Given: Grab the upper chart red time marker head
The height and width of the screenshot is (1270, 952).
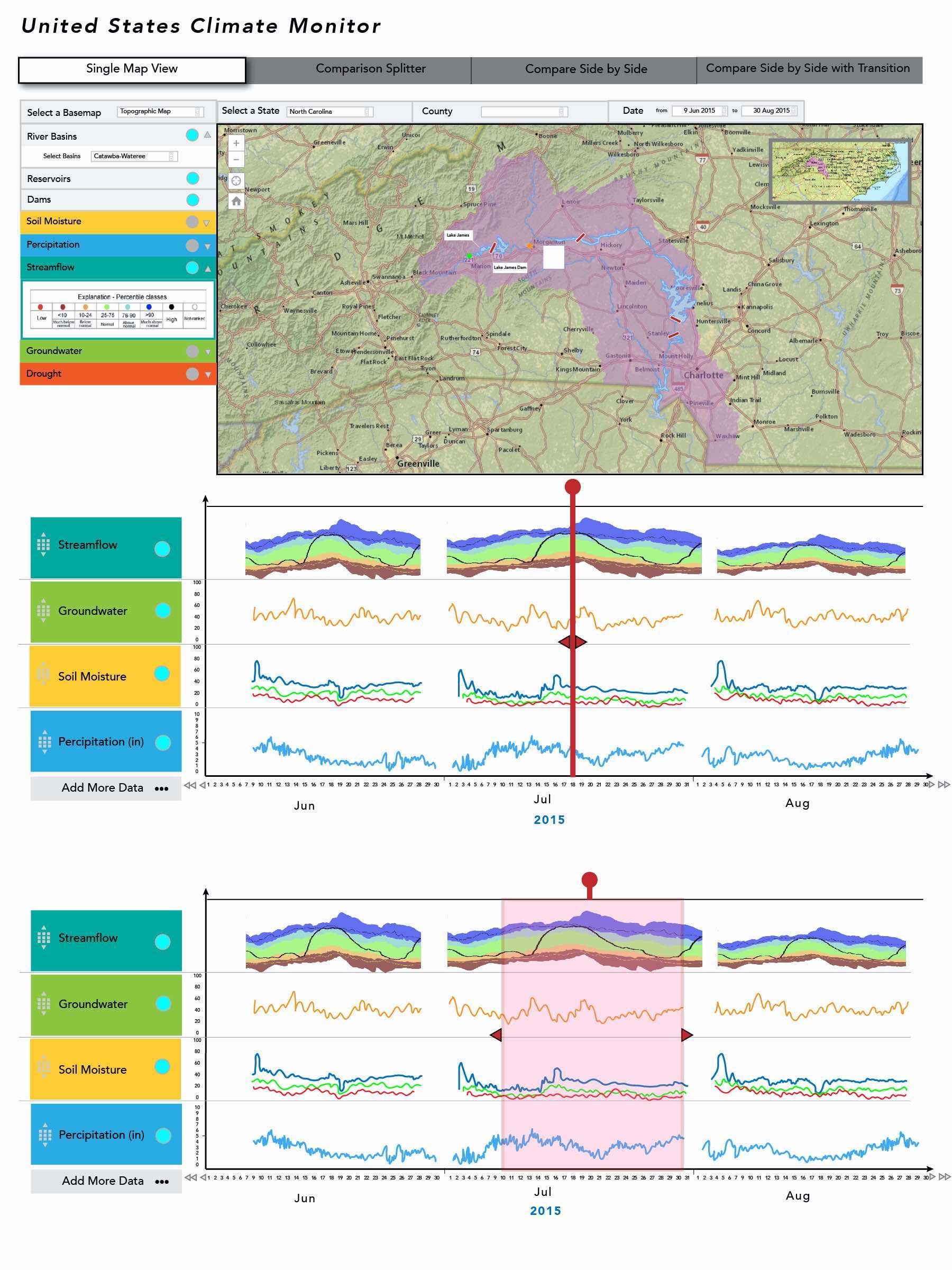Looking at the screenshot, I should 572,487.
